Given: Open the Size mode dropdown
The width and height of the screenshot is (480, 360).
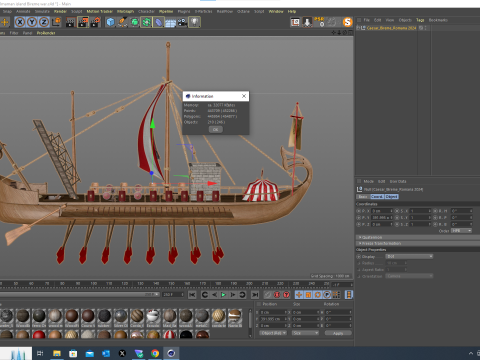Looking at the screenshot, I should coord(305,333).
